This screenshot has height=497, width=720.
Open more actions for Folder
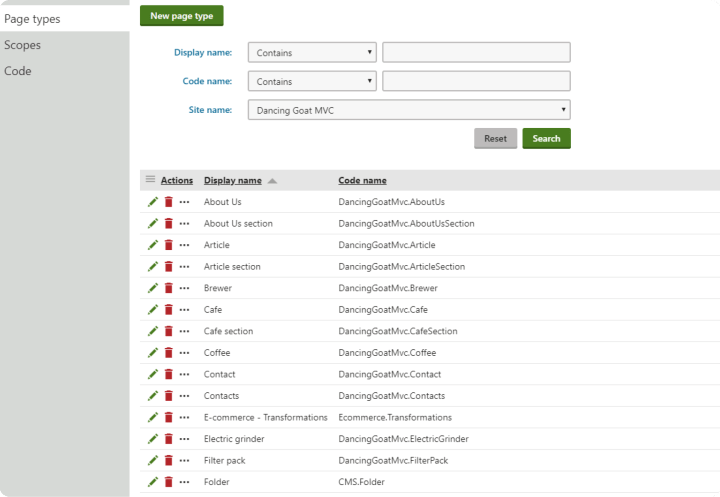184,482
